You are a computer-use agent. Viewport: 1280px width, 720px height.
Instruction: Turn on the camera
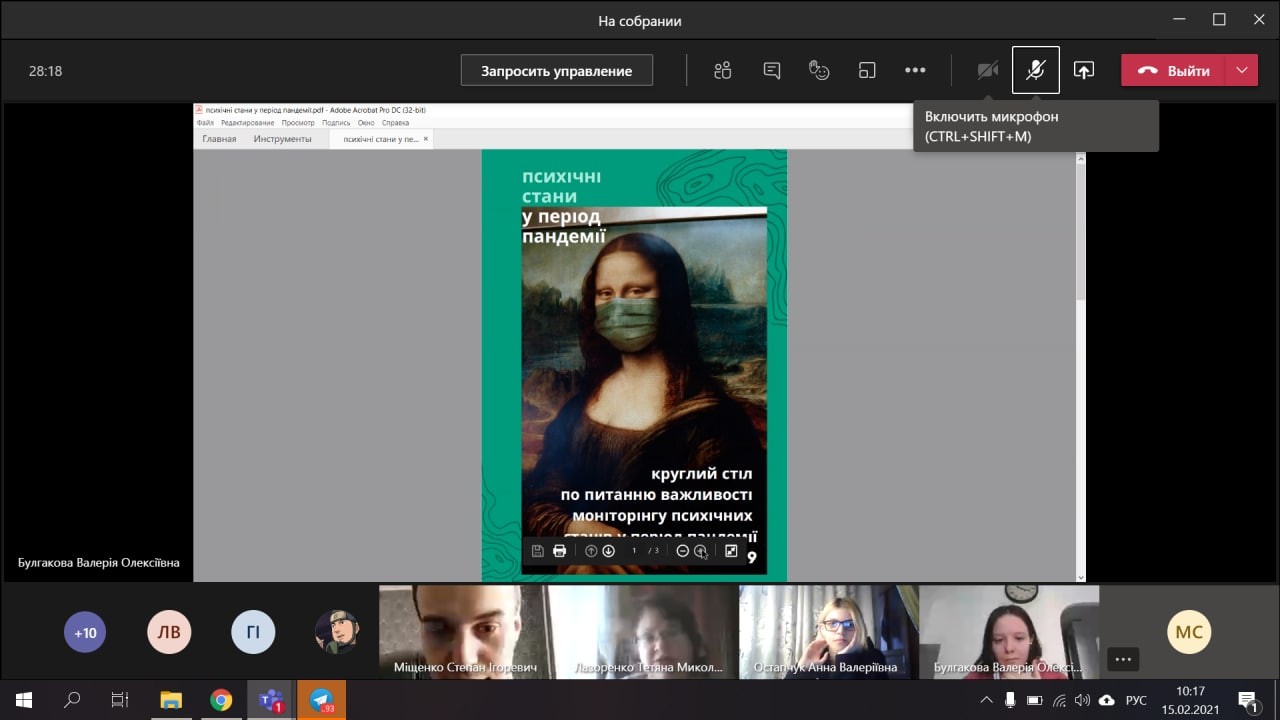click(987, 70)
